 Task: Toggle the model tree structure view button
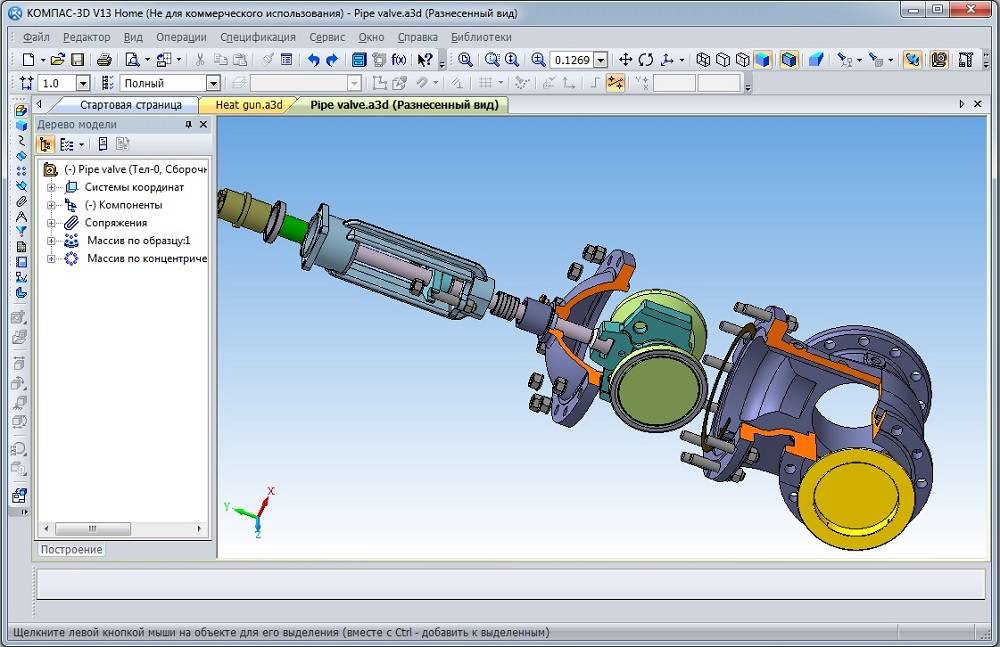pyautogui.click(x=46, y=144)
